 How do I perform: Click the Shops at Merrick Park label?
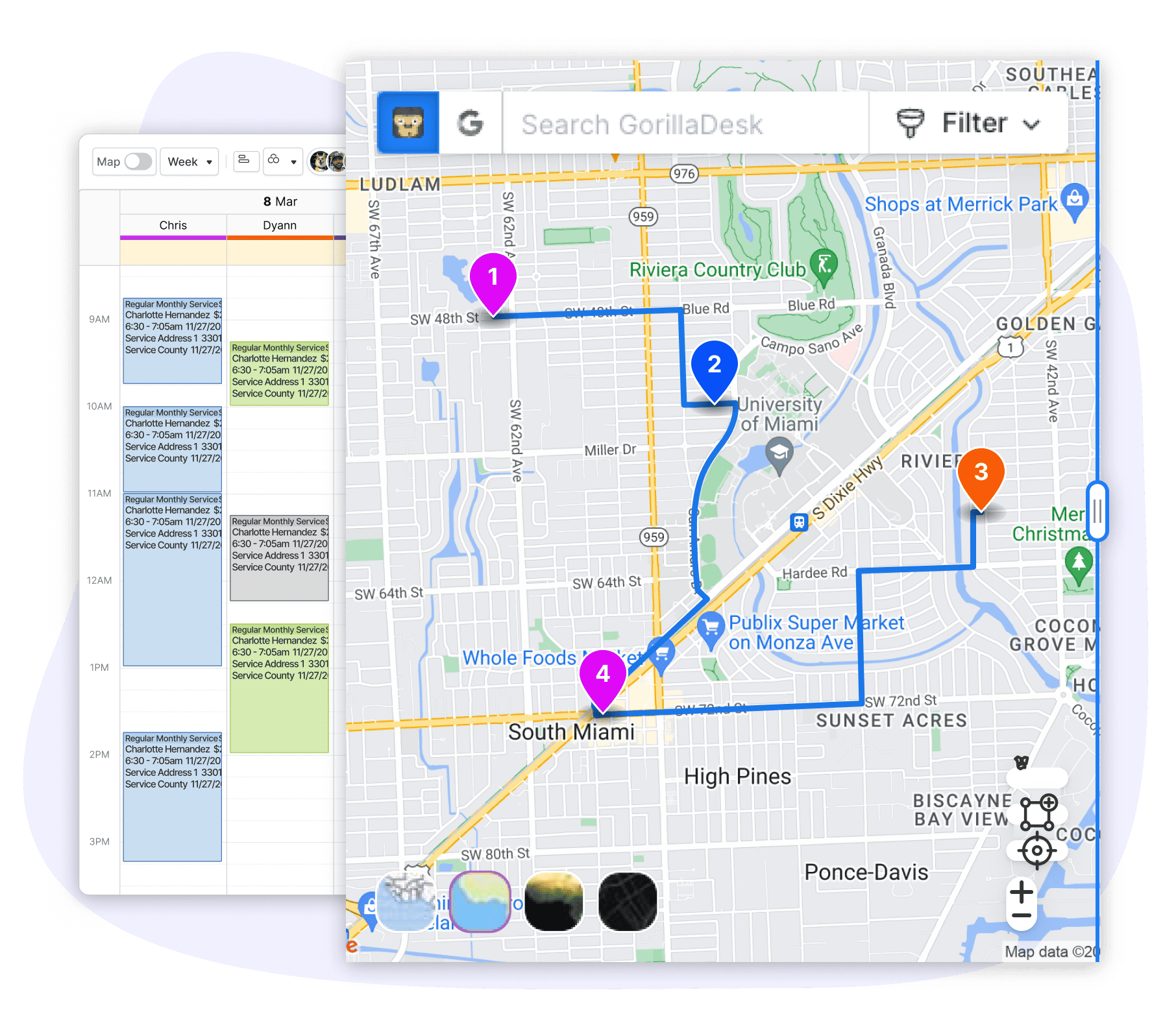961,204
